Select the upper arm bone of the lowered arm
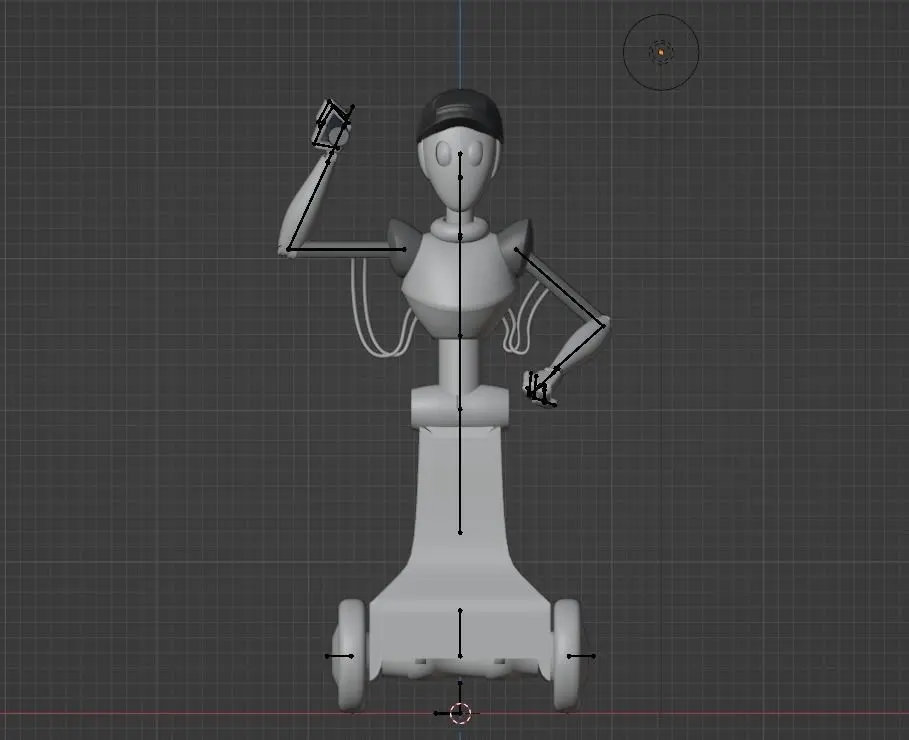 [x=560, y=288]
